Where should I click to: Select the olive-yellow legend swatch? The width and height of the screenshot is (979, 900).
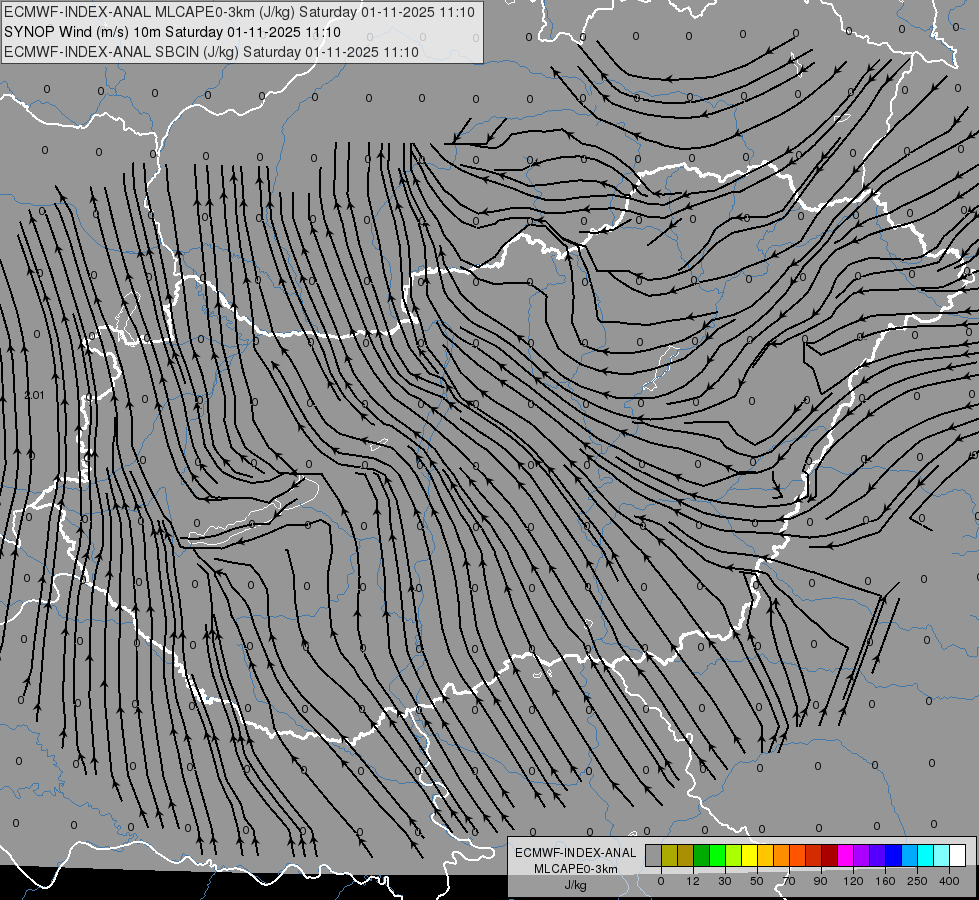point(669,855)
